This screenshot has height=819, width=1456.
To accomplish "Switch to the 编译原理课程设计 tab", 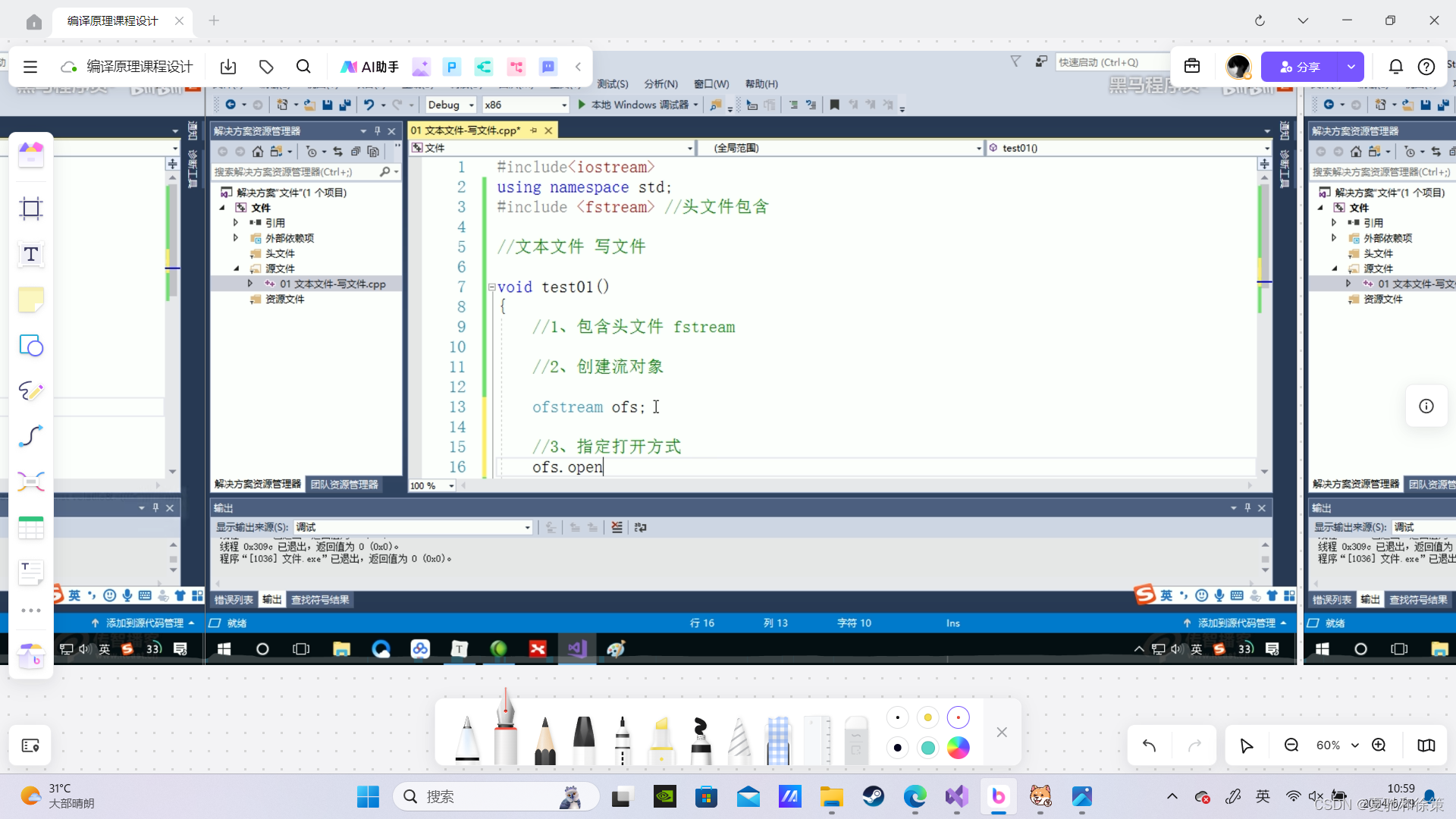I will [x=113, y=20].
